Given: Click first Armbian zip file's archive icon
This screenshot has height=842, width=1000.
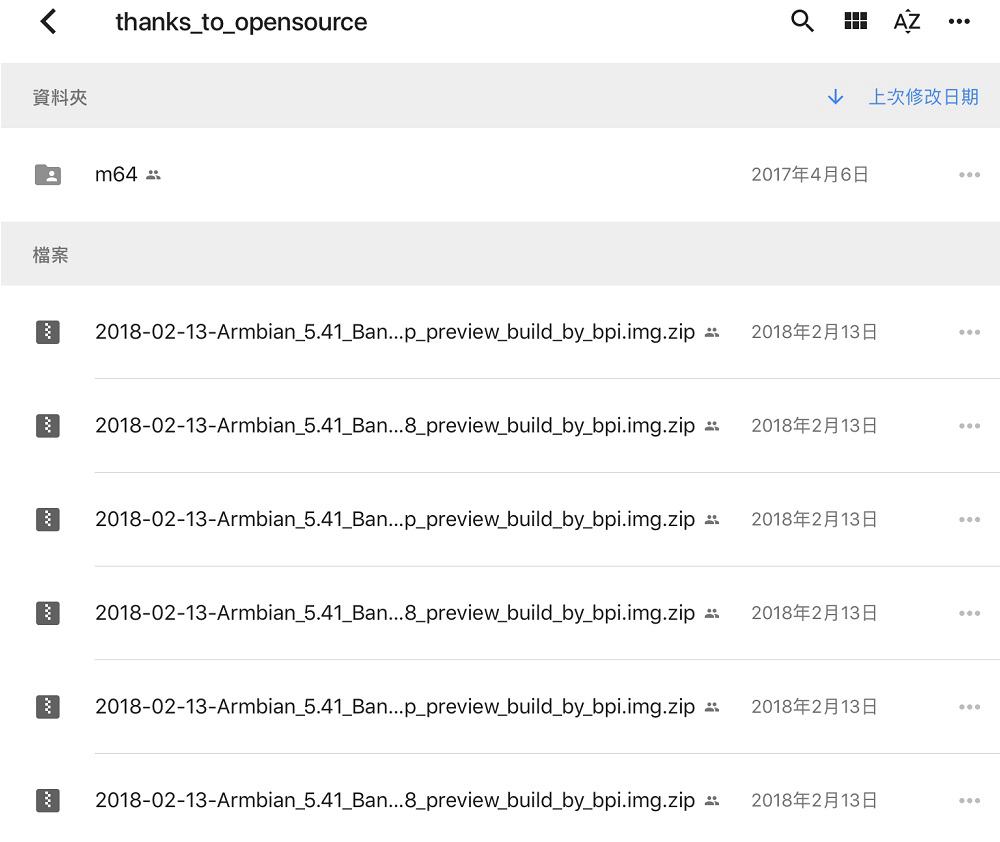Looking at the screenshot, I should [48, 332].
